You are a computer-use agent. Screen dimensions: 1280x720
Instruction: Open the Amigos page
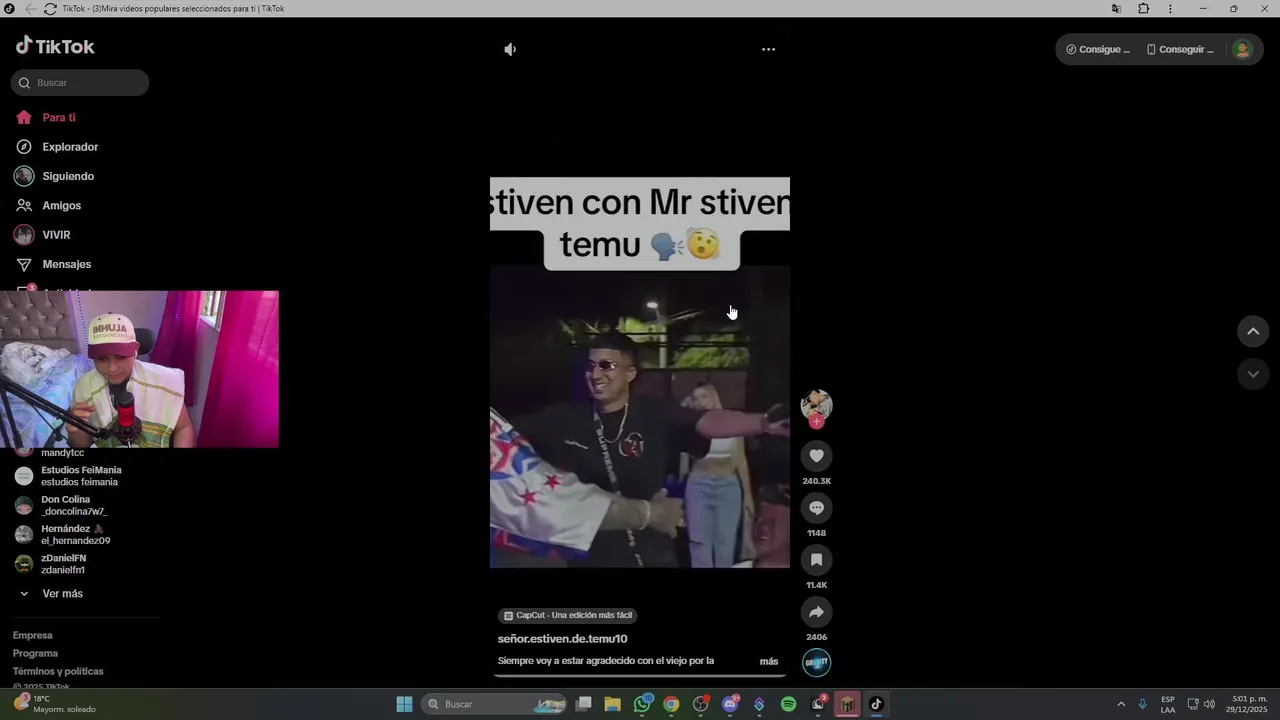(61, 205)
